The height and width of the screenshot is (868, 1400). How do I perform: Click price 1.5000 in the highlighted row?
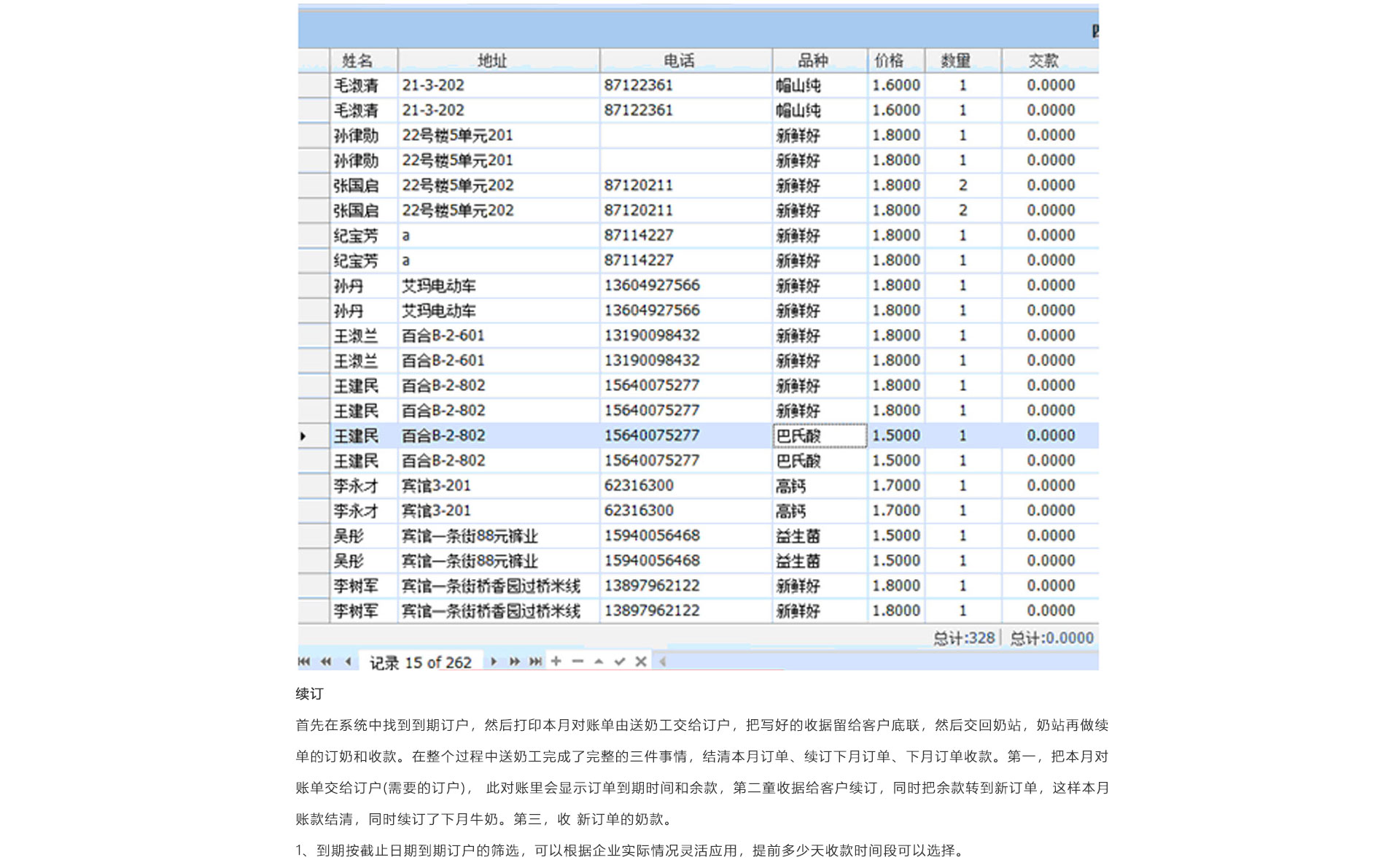pos(896,436)
